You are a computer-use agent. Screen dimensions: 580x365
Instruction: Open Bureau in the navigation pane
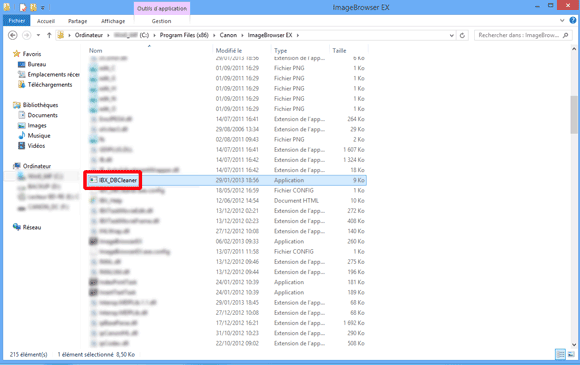point(37,64)
